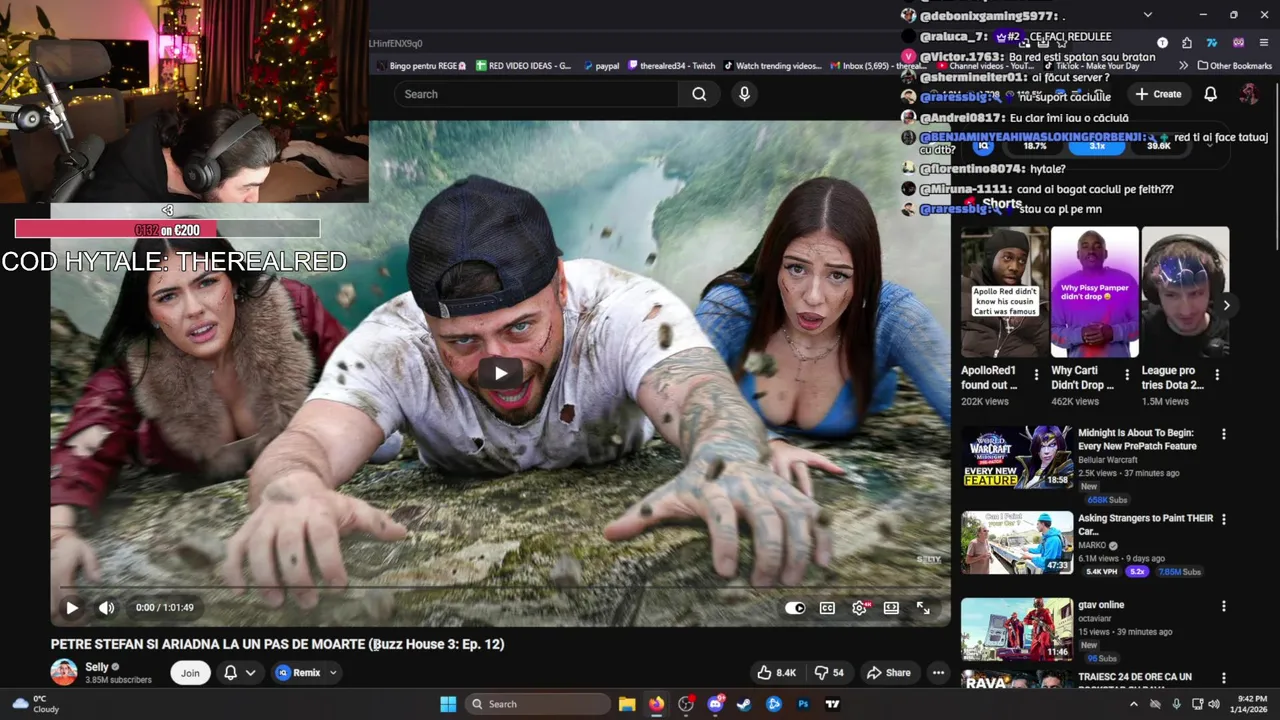This screenshot has width=1280, height=720.
Task: Toggle closed captions with the CC button
Action: 827,607
